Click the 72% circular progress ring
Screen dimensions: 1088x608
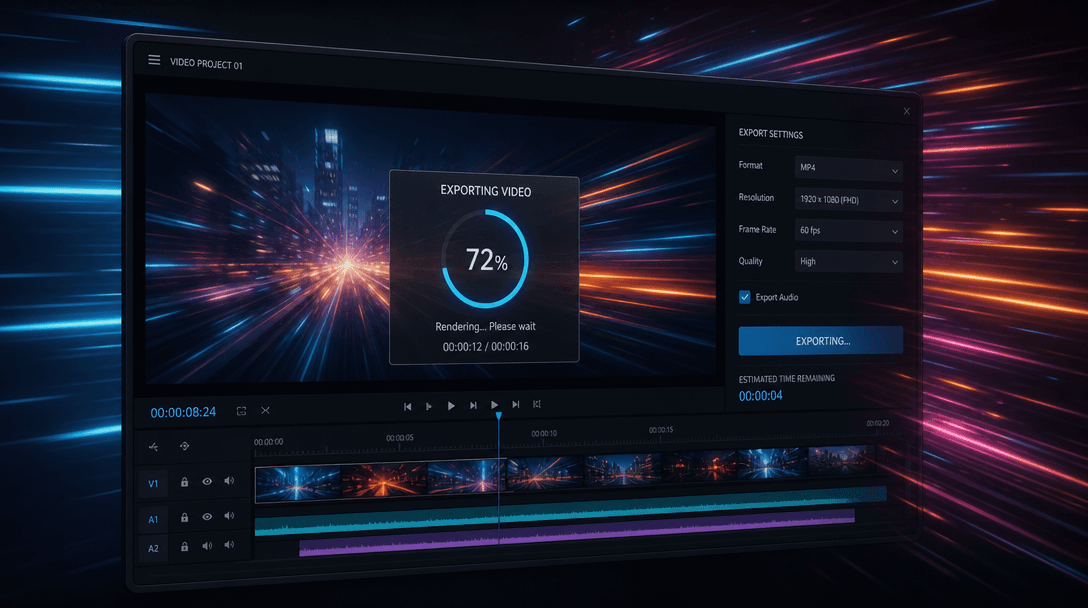click(x=485, y=259)
